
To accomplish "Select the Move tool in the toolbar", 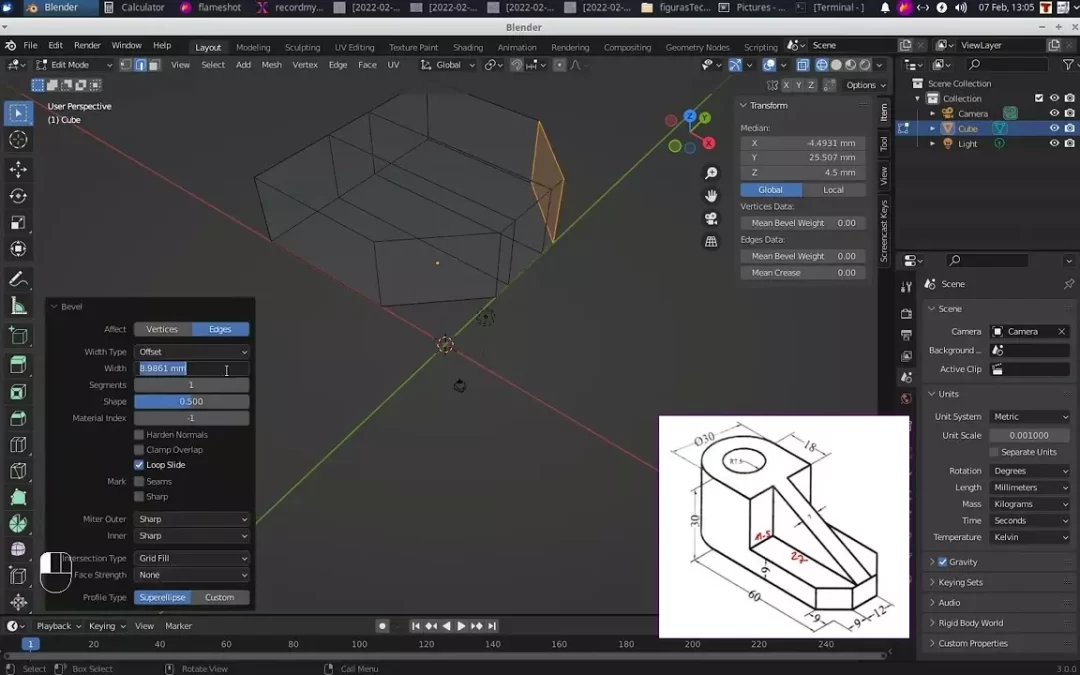I will [18, 169].
